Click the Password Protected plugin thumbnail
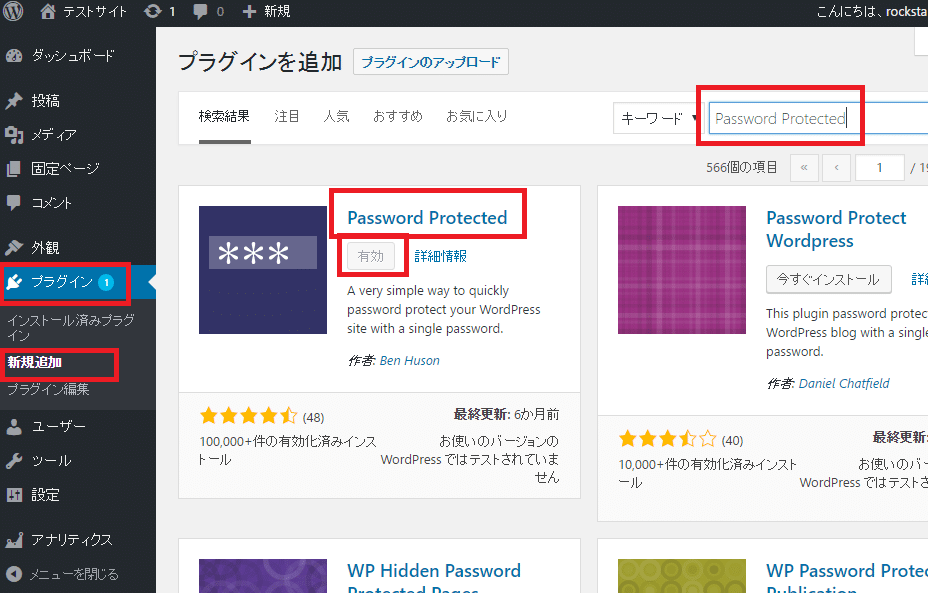Image resolution: width=928 pixels, height=593 pixels. (263, 270)
